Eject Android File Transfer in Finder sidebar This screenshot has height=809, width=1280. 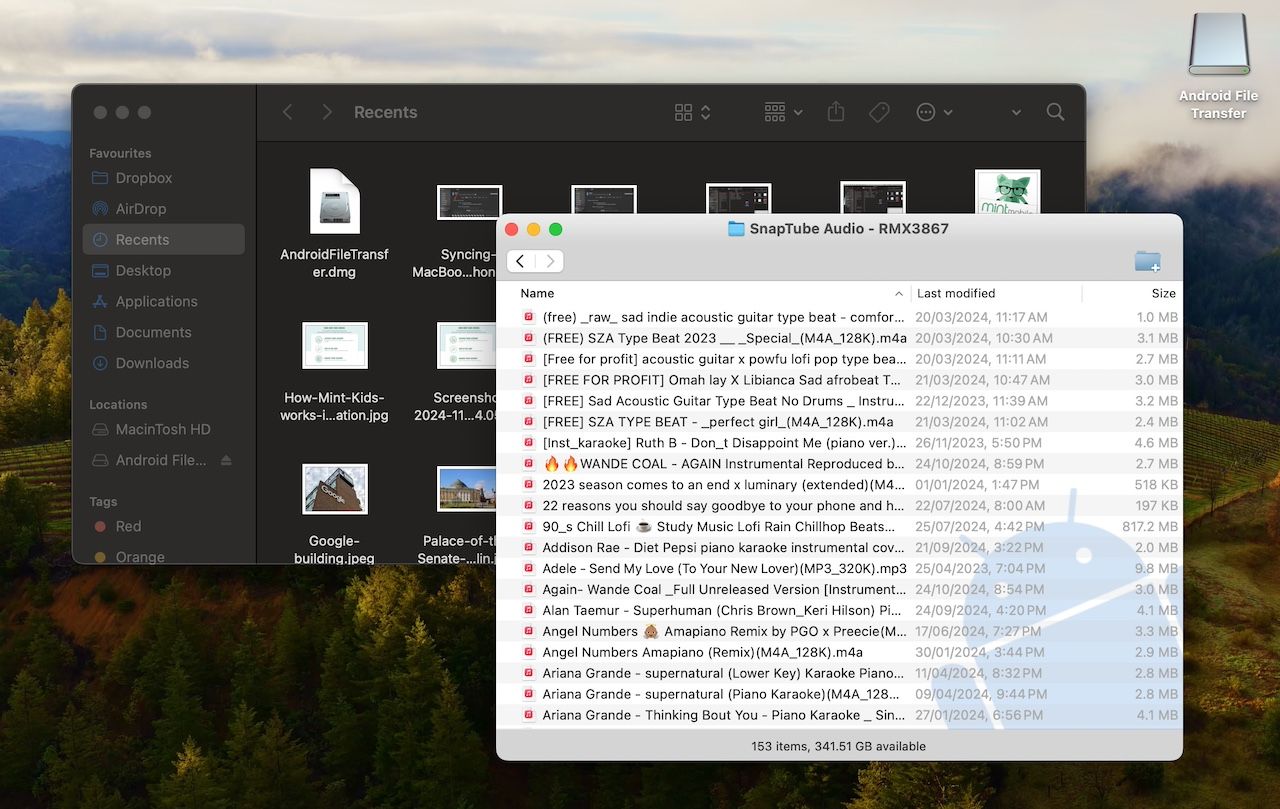tap(226, 460)
